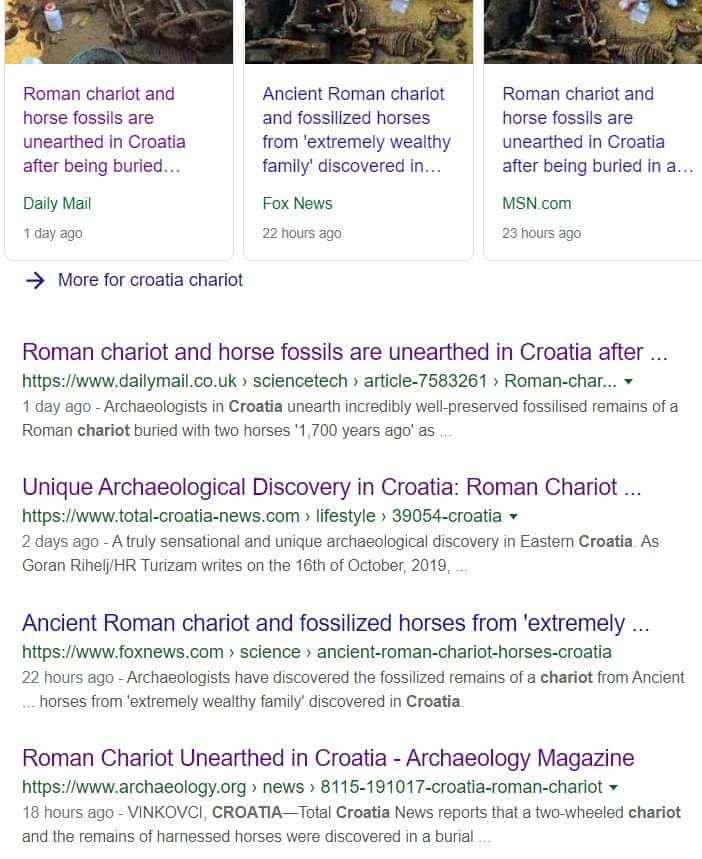Viewport: 702px width, 859px height.
Task: Open More for croatia chariot link
Action: point(150,280)
